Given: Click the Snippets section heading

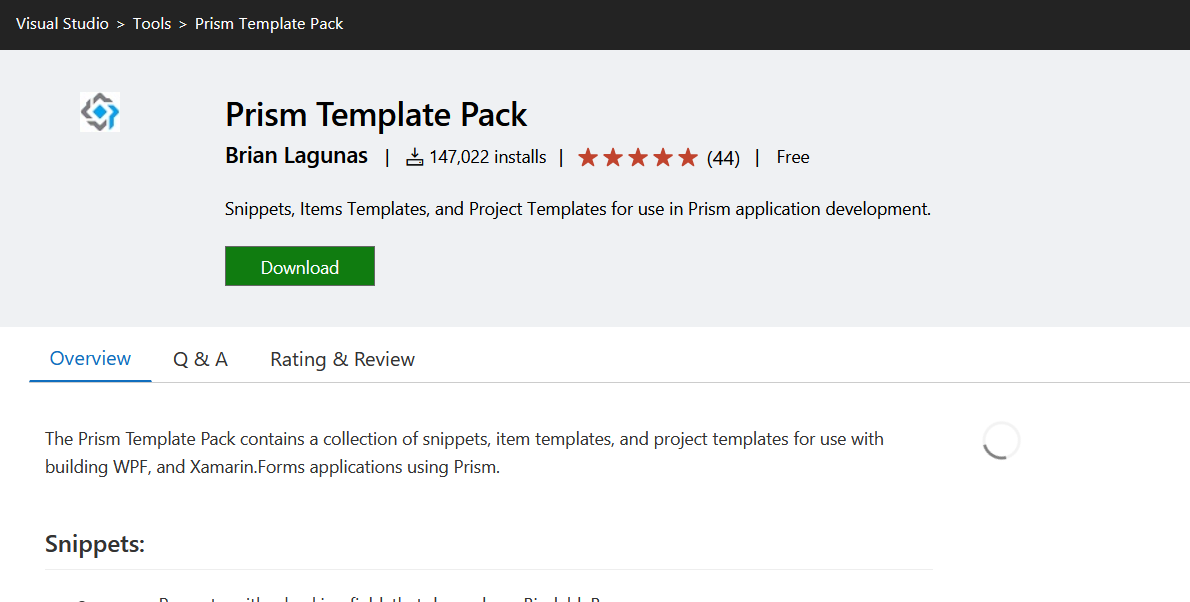Looking at the screenshot, I should pos(95,544).
